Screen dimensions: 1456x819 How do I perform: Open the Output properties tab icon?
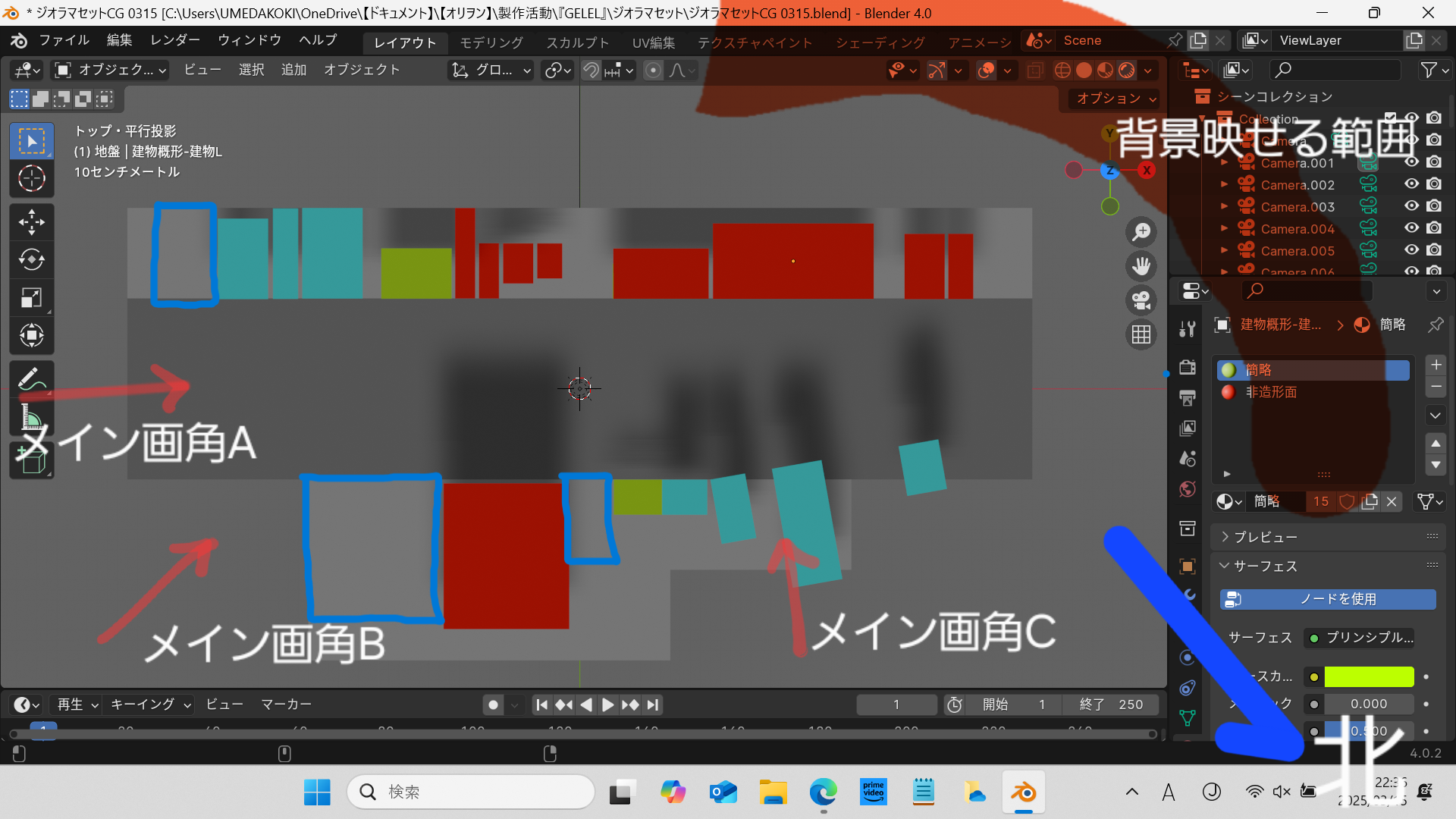(x=1188, y=397)
